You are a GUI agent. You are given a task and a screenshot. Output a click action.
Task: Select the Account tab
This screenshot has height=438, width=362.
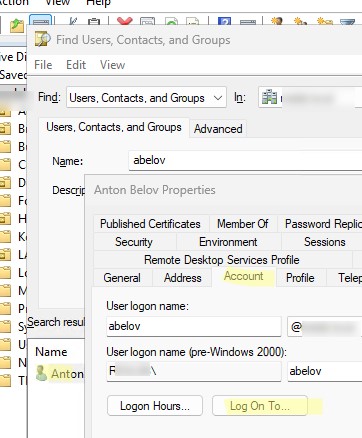pyautogui.click(x=244, y=276)
